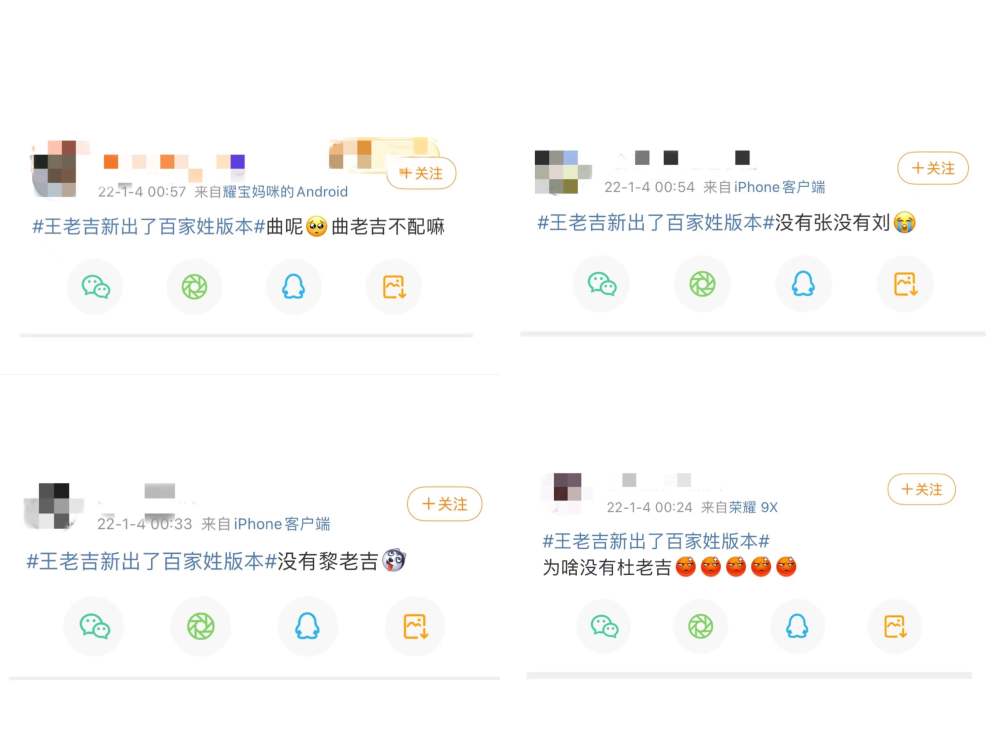Screen dimensions: 1000x750
Task: Share the 曲老吉 post to WeChat
Action: (95, 287)
